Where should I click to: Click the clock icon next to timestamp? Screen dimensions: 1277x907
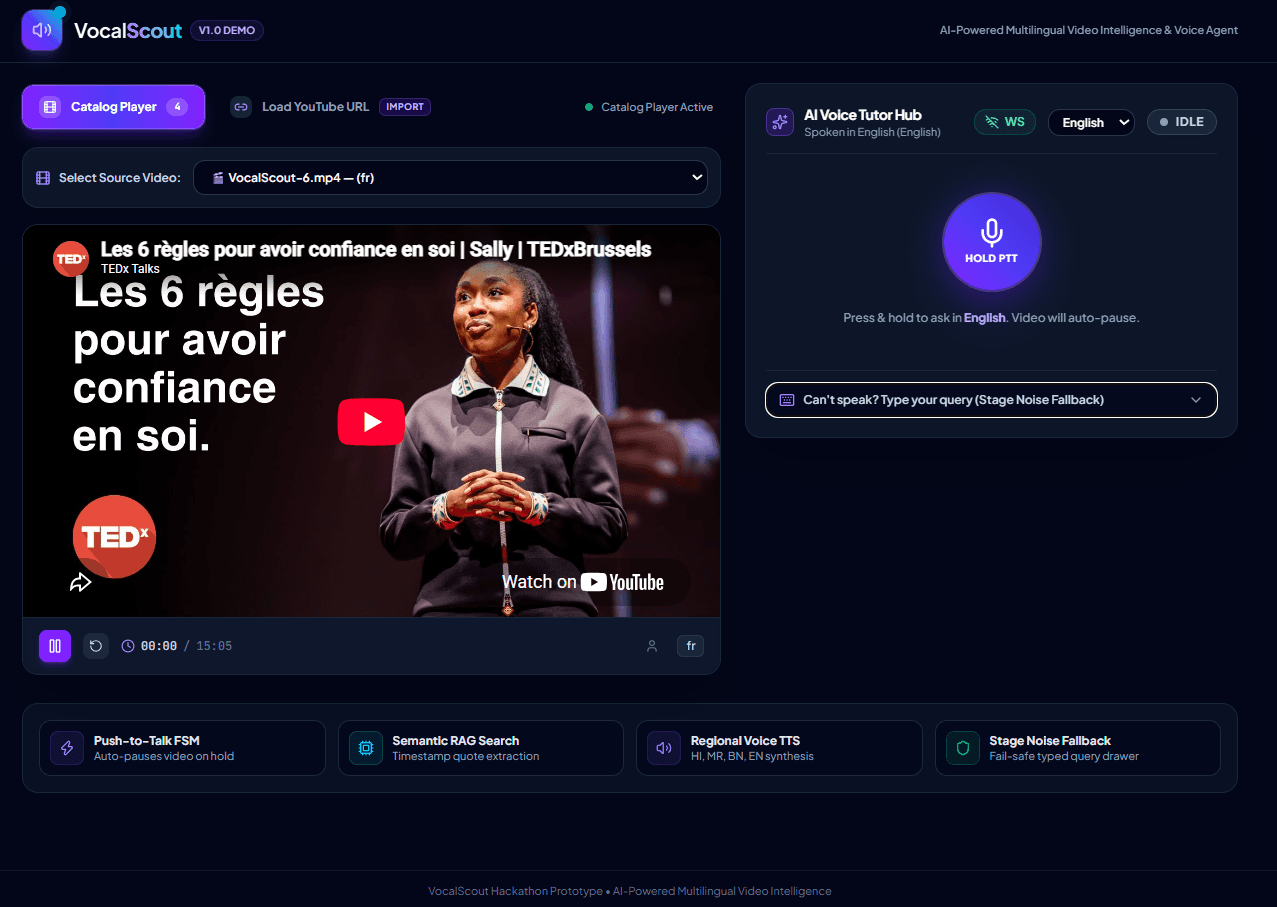pyautogui.click(x=128, y=646)
